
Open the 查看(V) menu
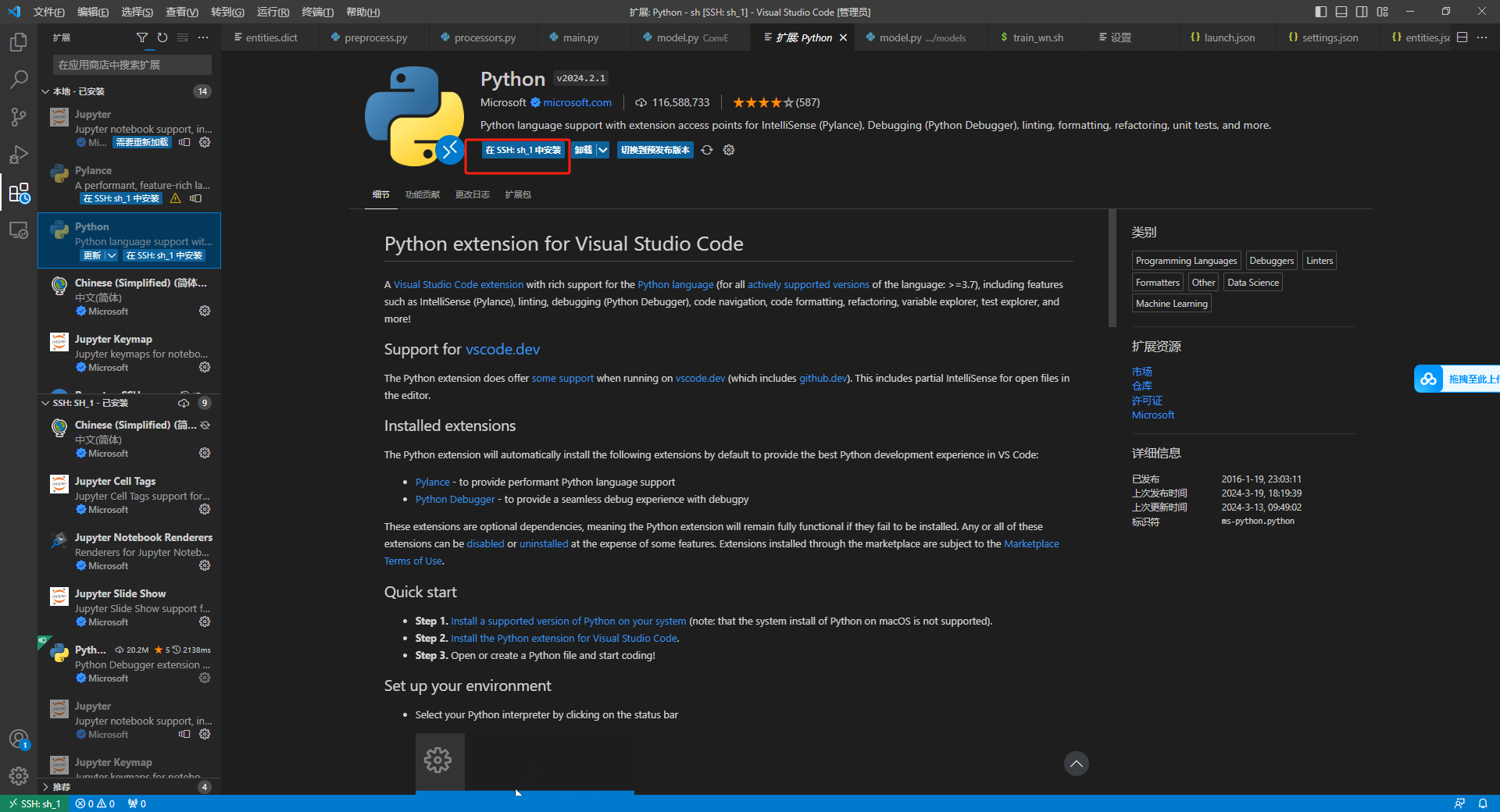(x=182, y=12)
